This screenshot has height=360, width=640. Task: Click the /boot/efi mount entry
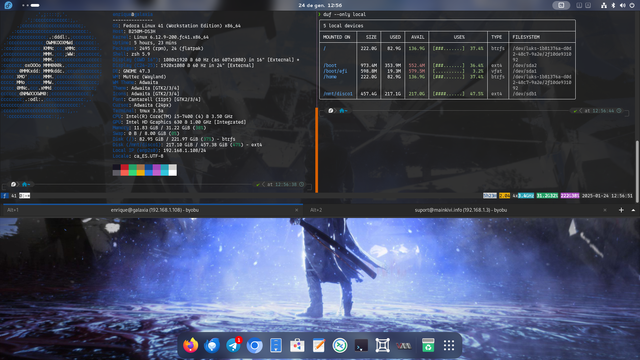point(335,71)
